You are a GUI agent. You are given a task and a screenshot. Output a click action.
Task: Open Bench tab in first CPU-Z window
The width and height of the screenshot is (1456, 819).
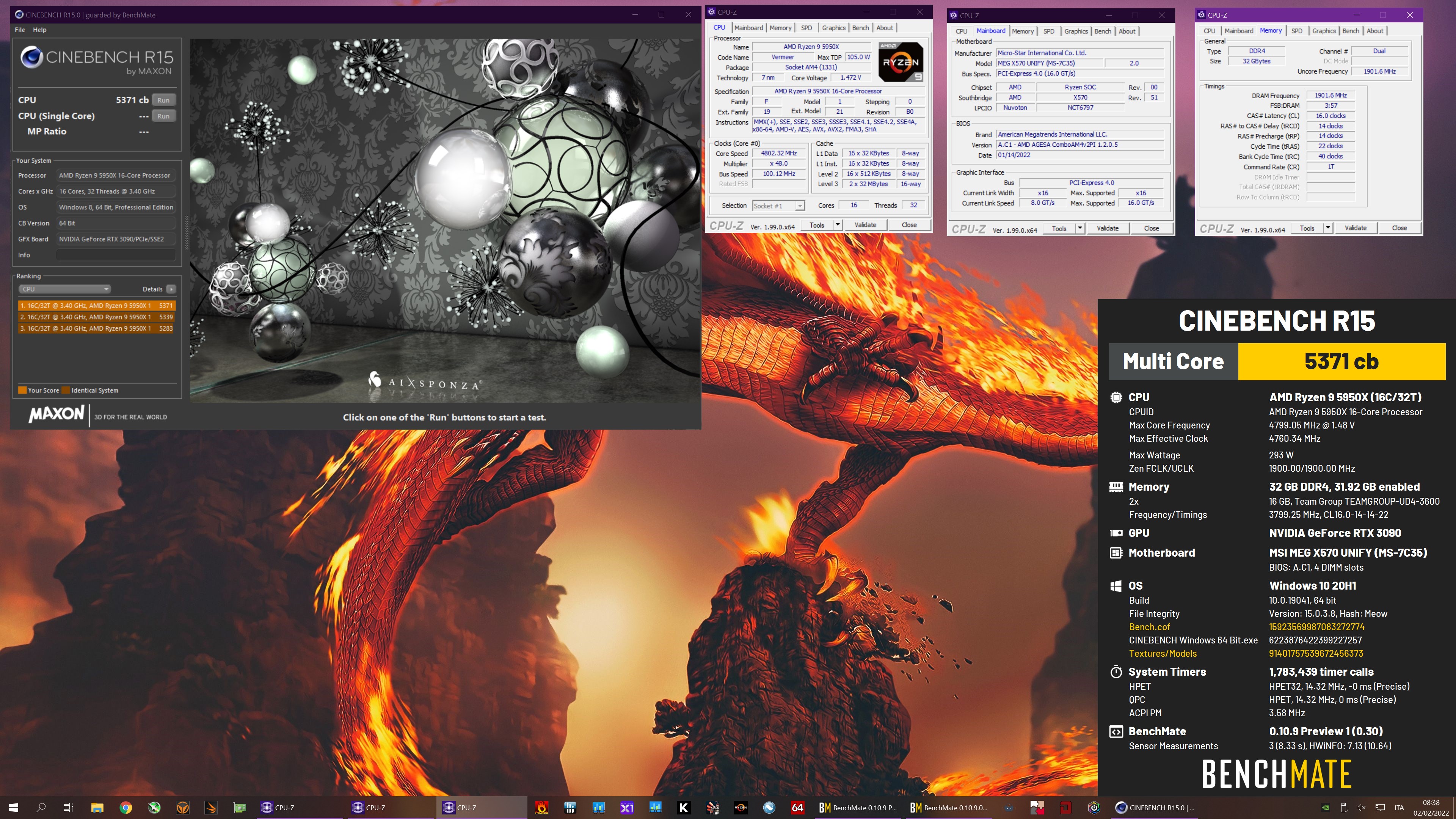860,28
